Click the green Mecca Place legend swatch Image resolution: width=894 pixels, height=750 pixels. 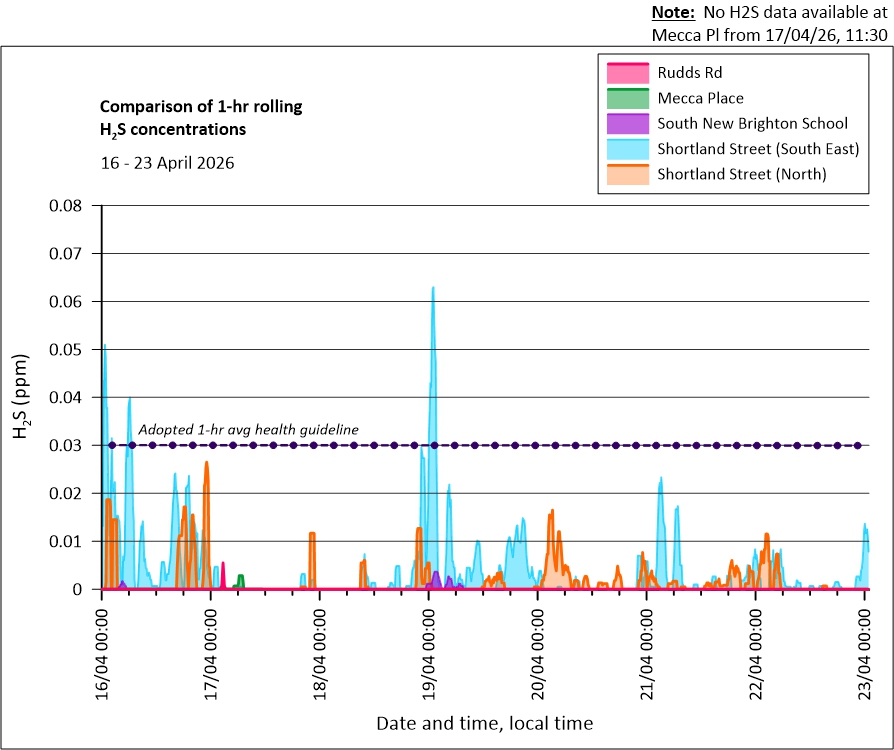[x=627, y=98]
